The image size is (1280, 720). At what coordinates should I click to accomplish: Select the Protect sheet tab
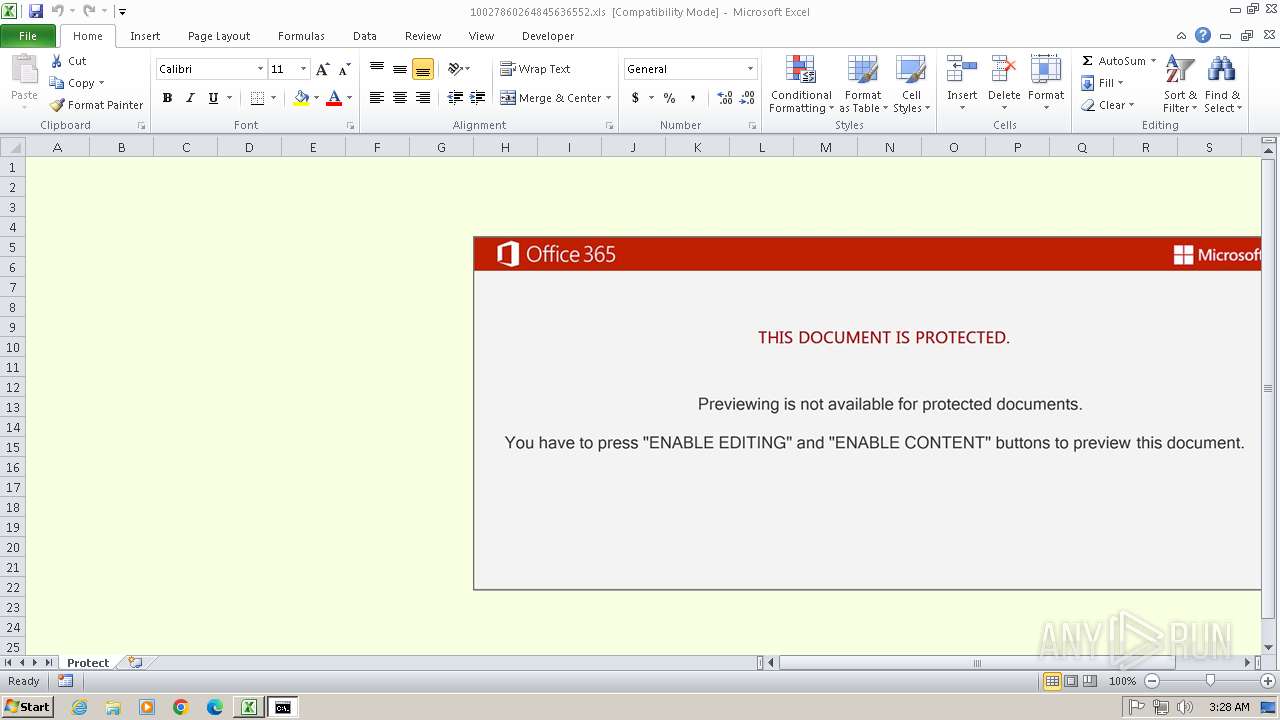click(x=88, y=663)
